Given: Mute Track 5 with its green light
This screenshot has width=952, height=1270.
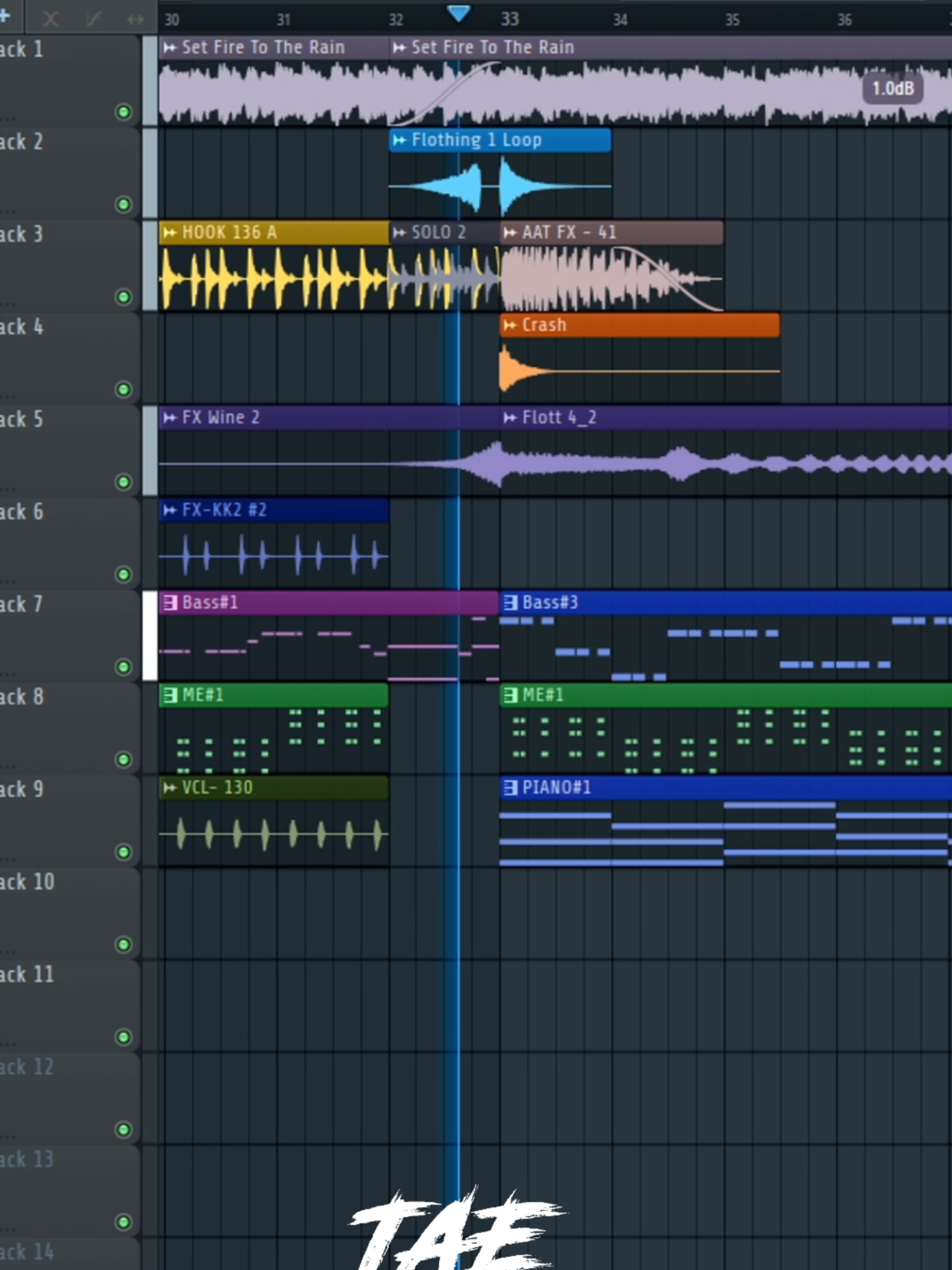Looking at the screenshot, I should (x=123, y=482).
